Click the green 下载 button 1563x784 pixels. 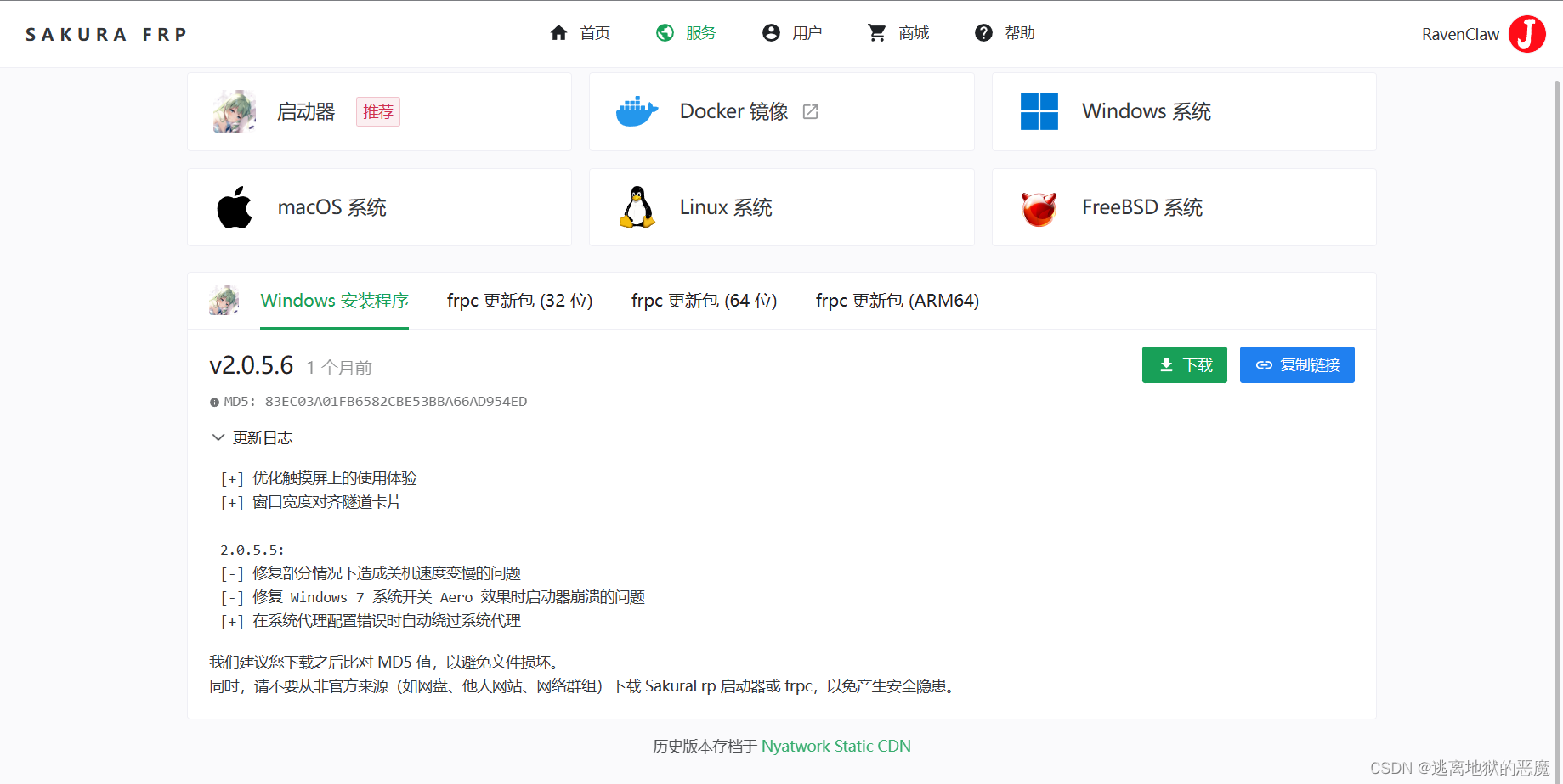pyautogui.click(x=1185, y=365)
